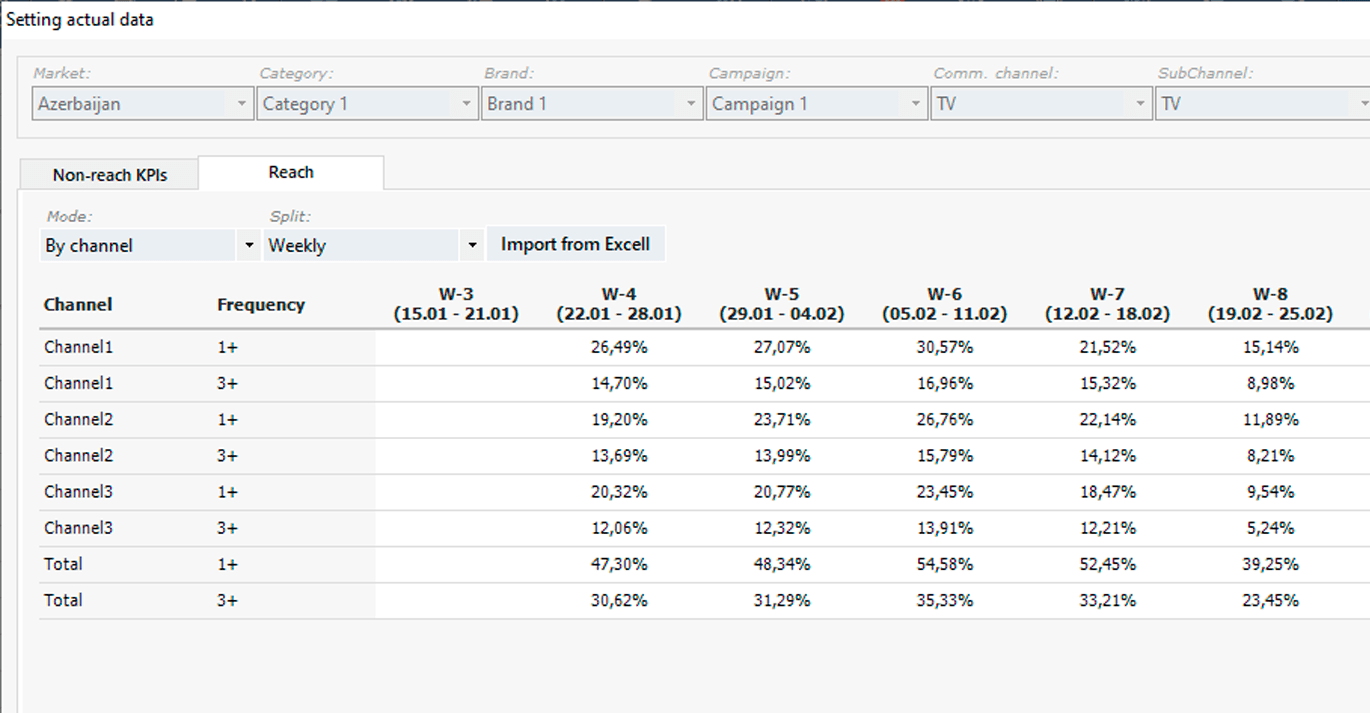Click the 35,33% cell

(x=945, y=601)
